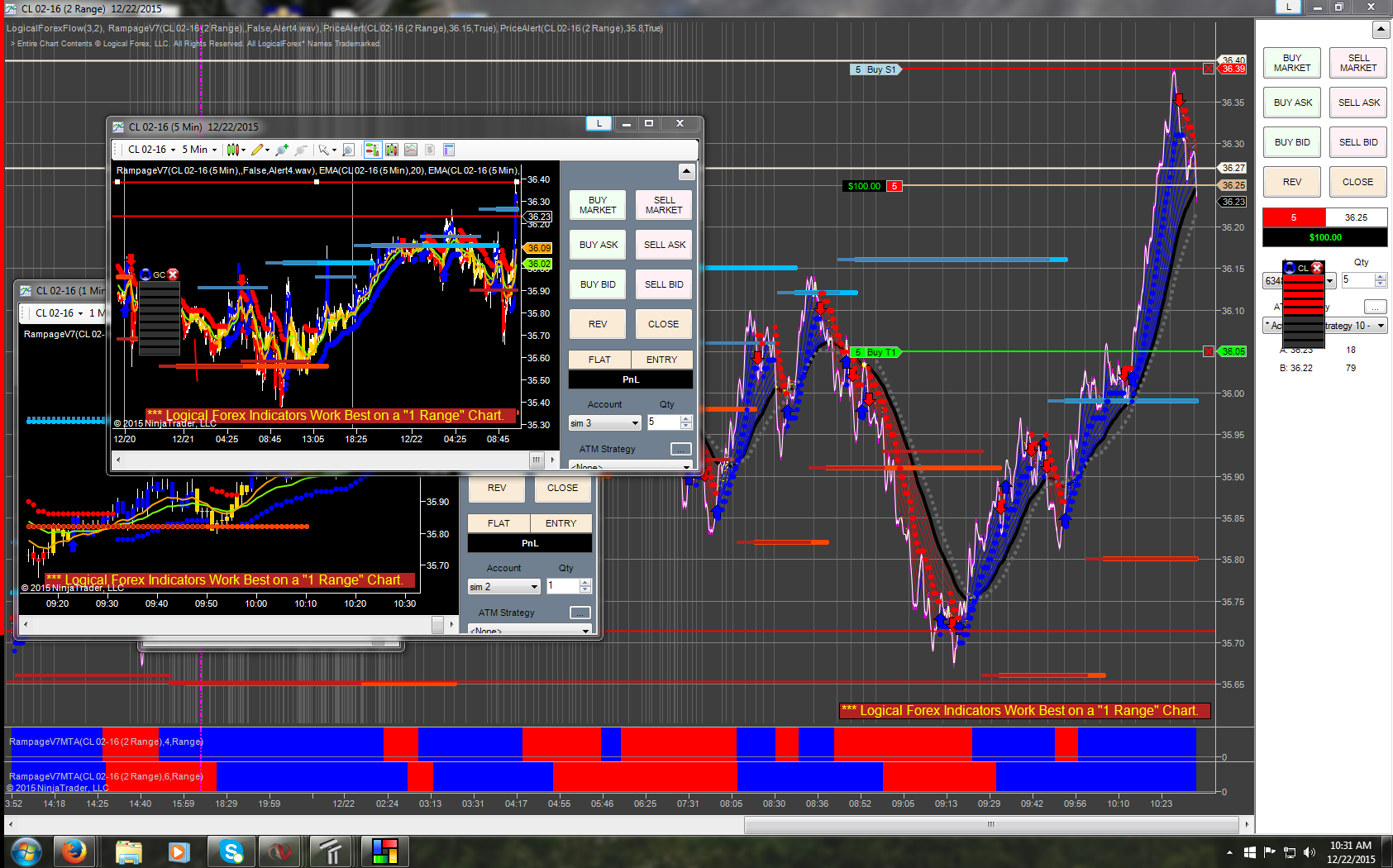Close the CL mini ladder with red X
This screenshot has width=1393, height=868.
pyautogui.click(x=1317, y=268)
